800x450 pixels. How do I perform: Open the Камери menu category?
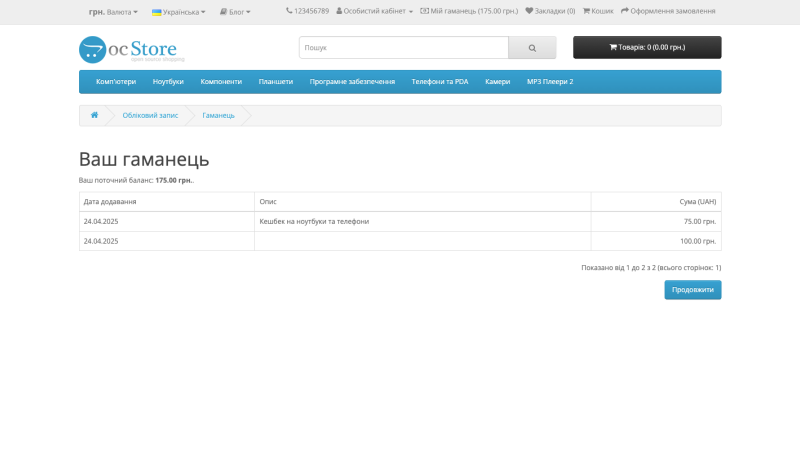point(497,82)
